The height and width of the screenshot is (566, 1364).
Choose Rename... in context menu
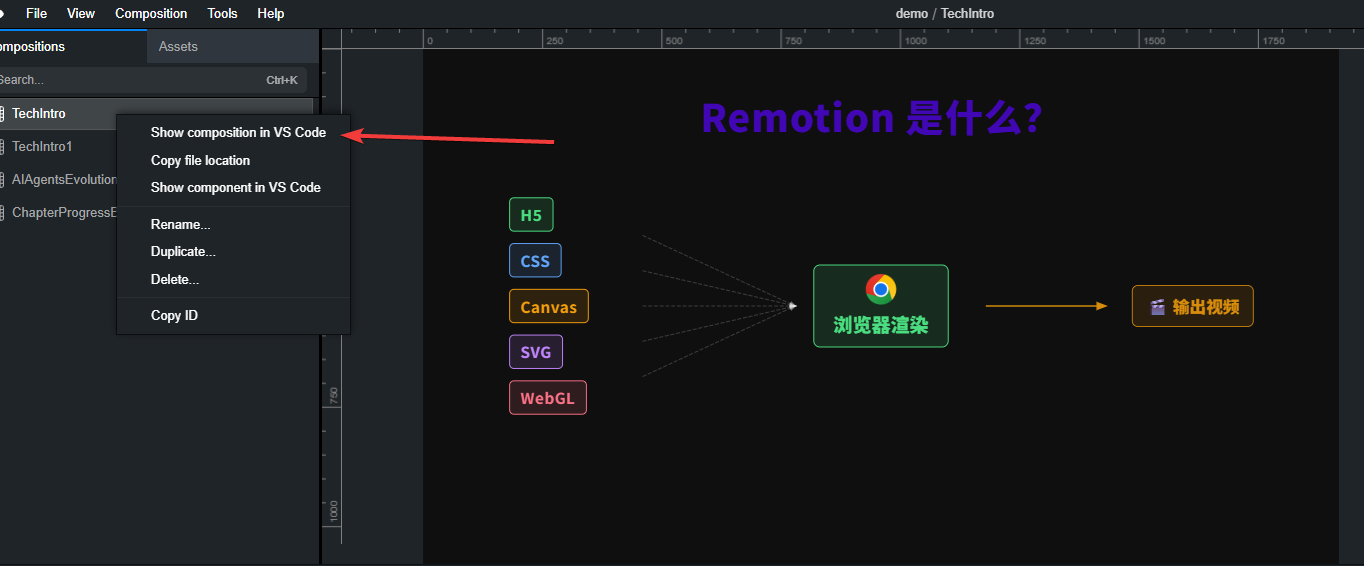click(x=180, y=224)
